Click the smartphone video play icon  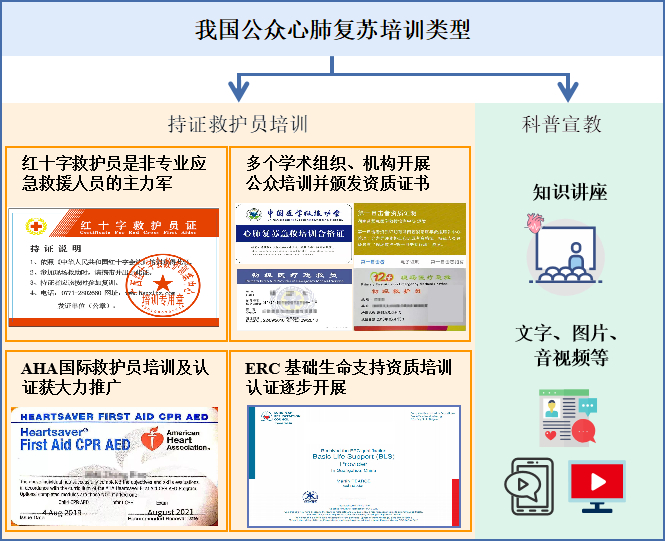[x=529, y=485]
